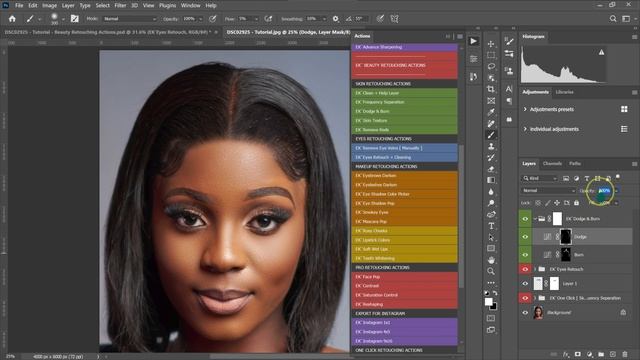This screenshot has width=640, height=360.
Task: Select the Hand tool
Action: pyautogui.click(x=491, y=260)
